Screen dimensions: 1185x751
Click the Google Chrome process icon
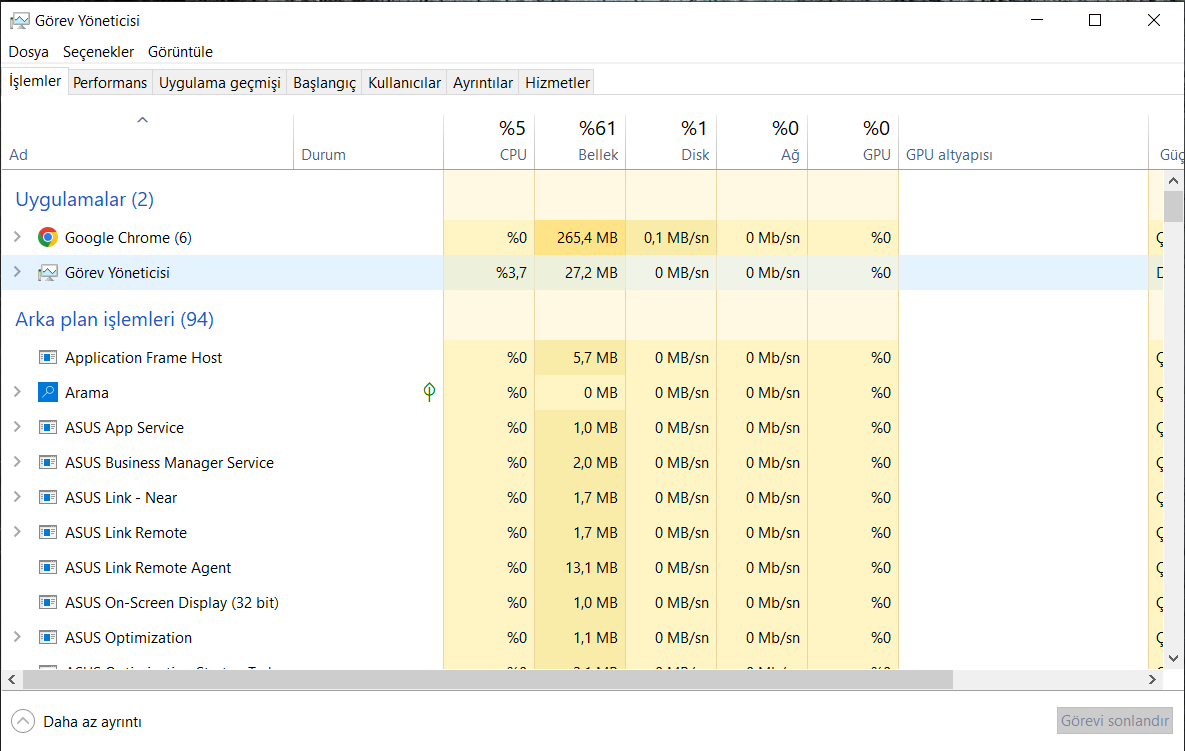click(47, 238)
